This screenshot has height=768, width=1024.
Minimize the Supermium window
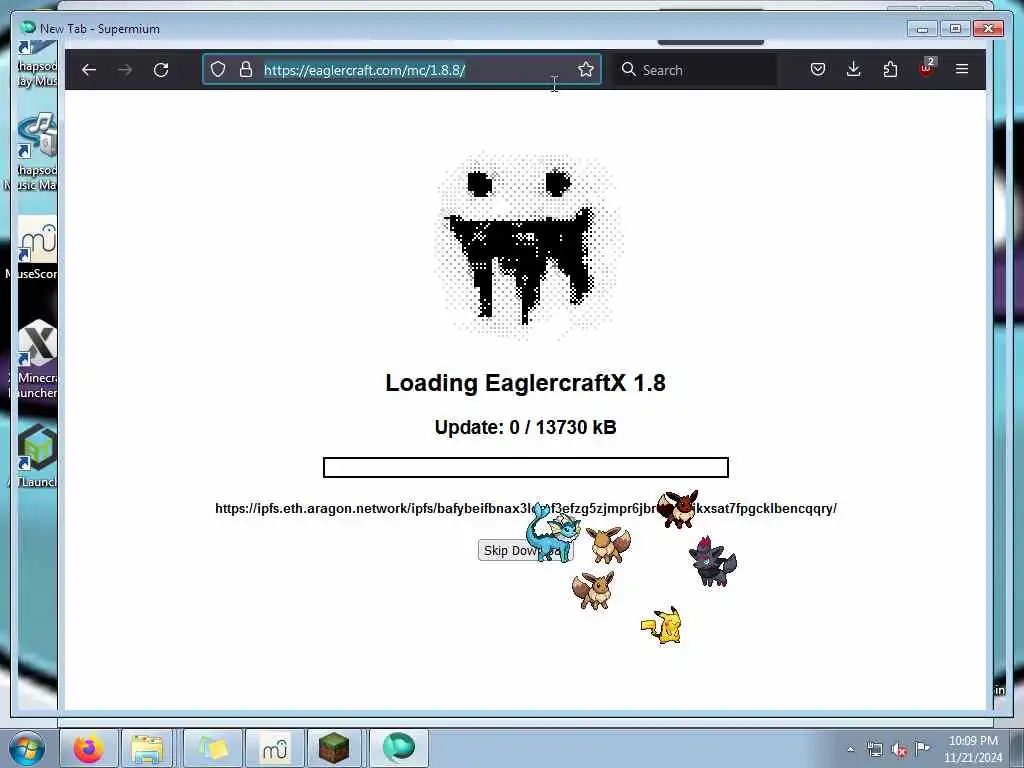[x=922, y=29]
